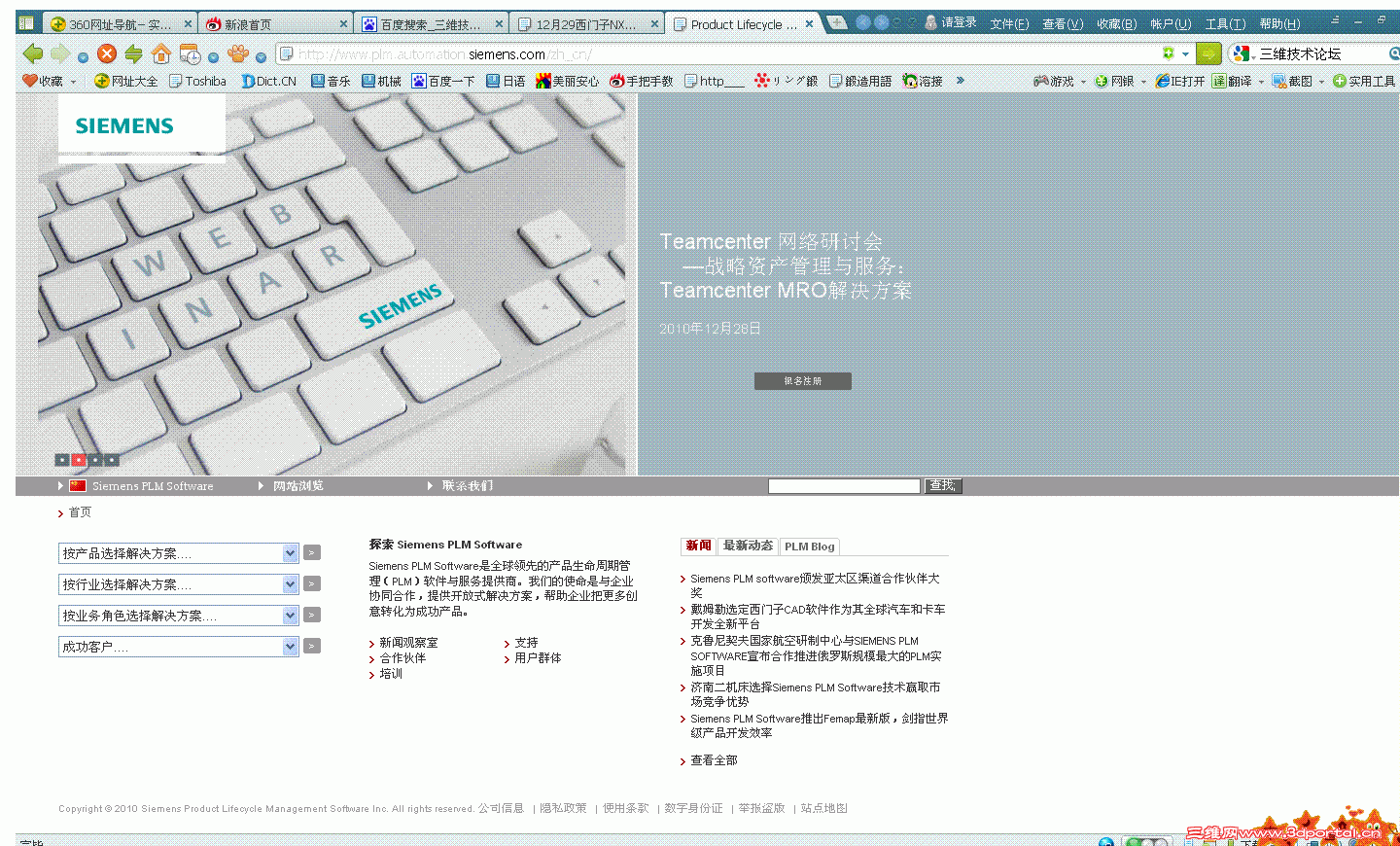Open the 网址大全 bookmark
1400x846 pixels.
click(x=125, y=81)
